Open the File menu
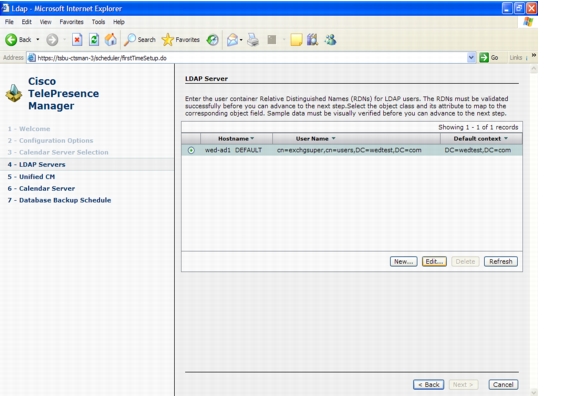 click(9, 22)
